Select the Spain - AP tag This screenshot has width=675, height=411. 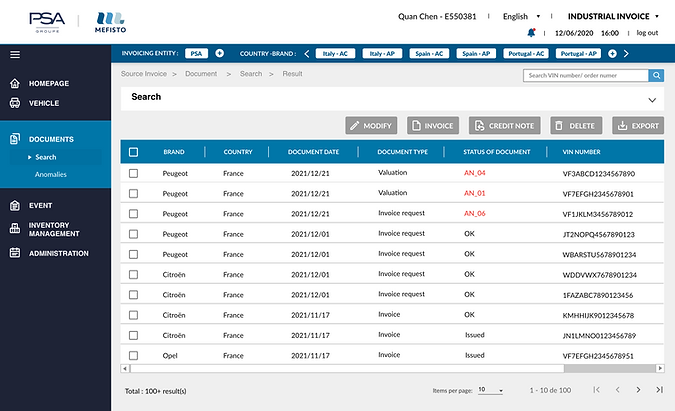coord(476,53)
